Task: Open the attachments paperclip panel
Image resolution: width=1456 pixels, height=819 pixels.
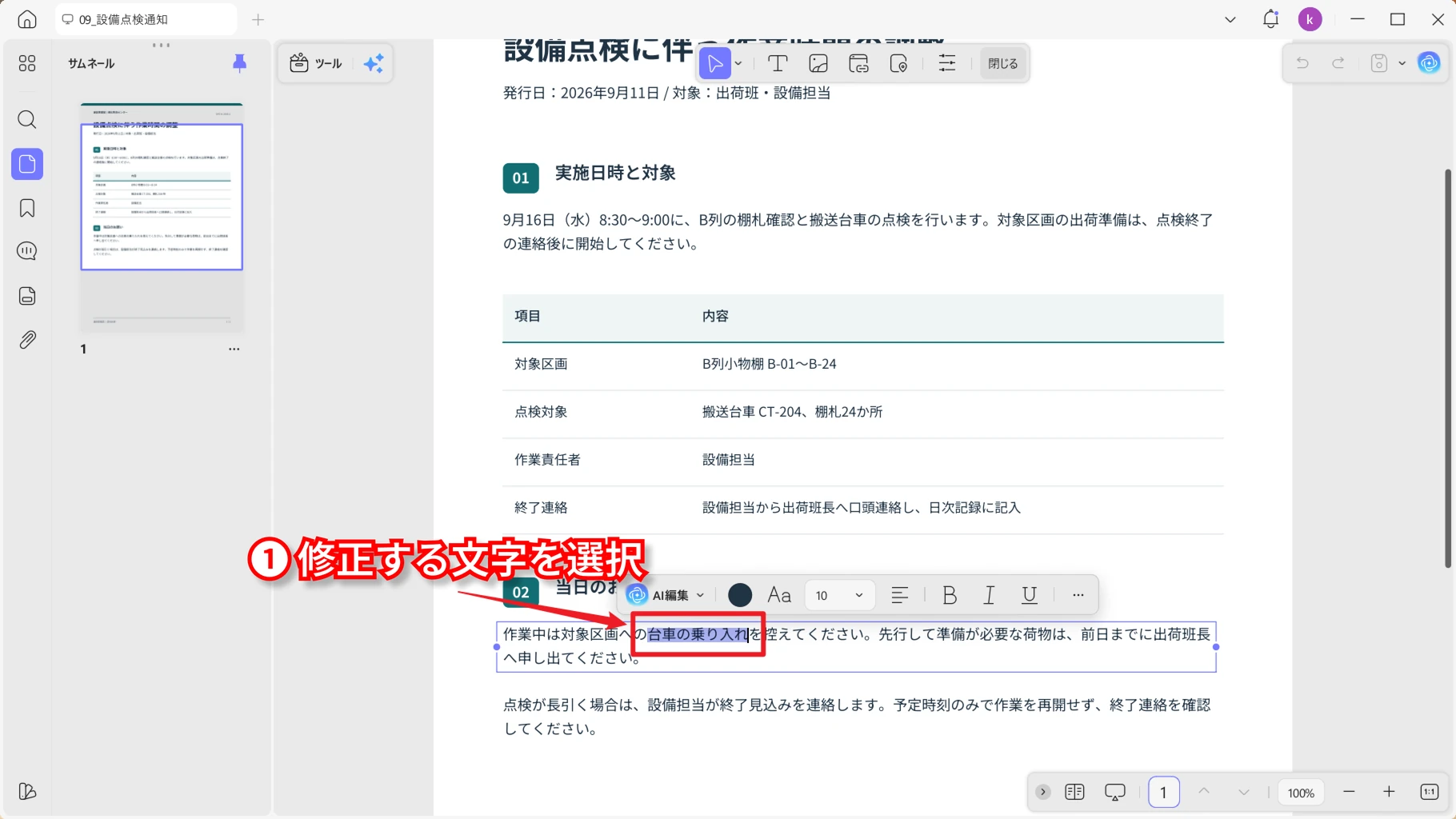Action: point(27,340)
